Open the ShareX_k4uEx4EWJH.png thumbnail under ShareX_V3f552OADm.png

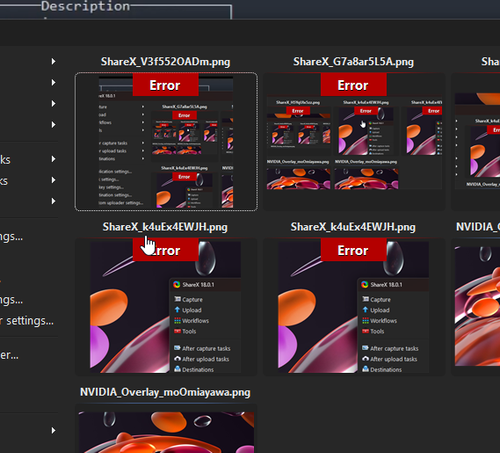click(x=166, y=307)
